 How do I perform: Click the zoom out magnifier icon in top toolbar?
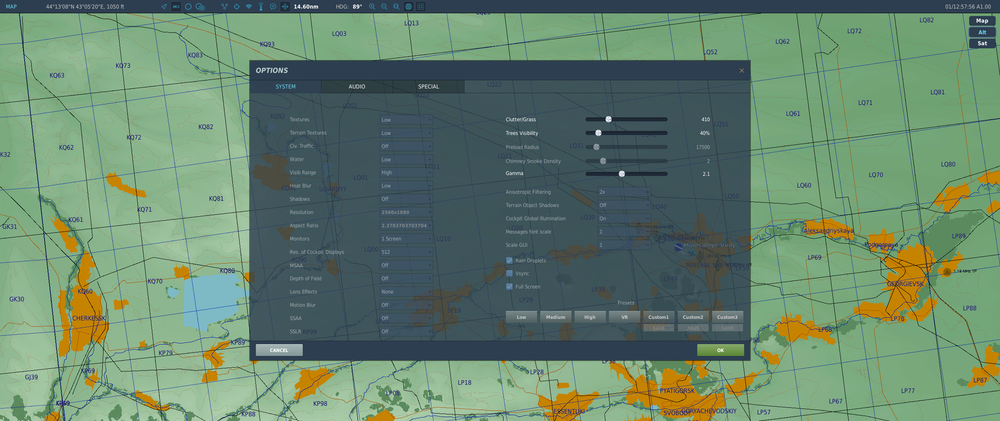(x=384, y=6)
